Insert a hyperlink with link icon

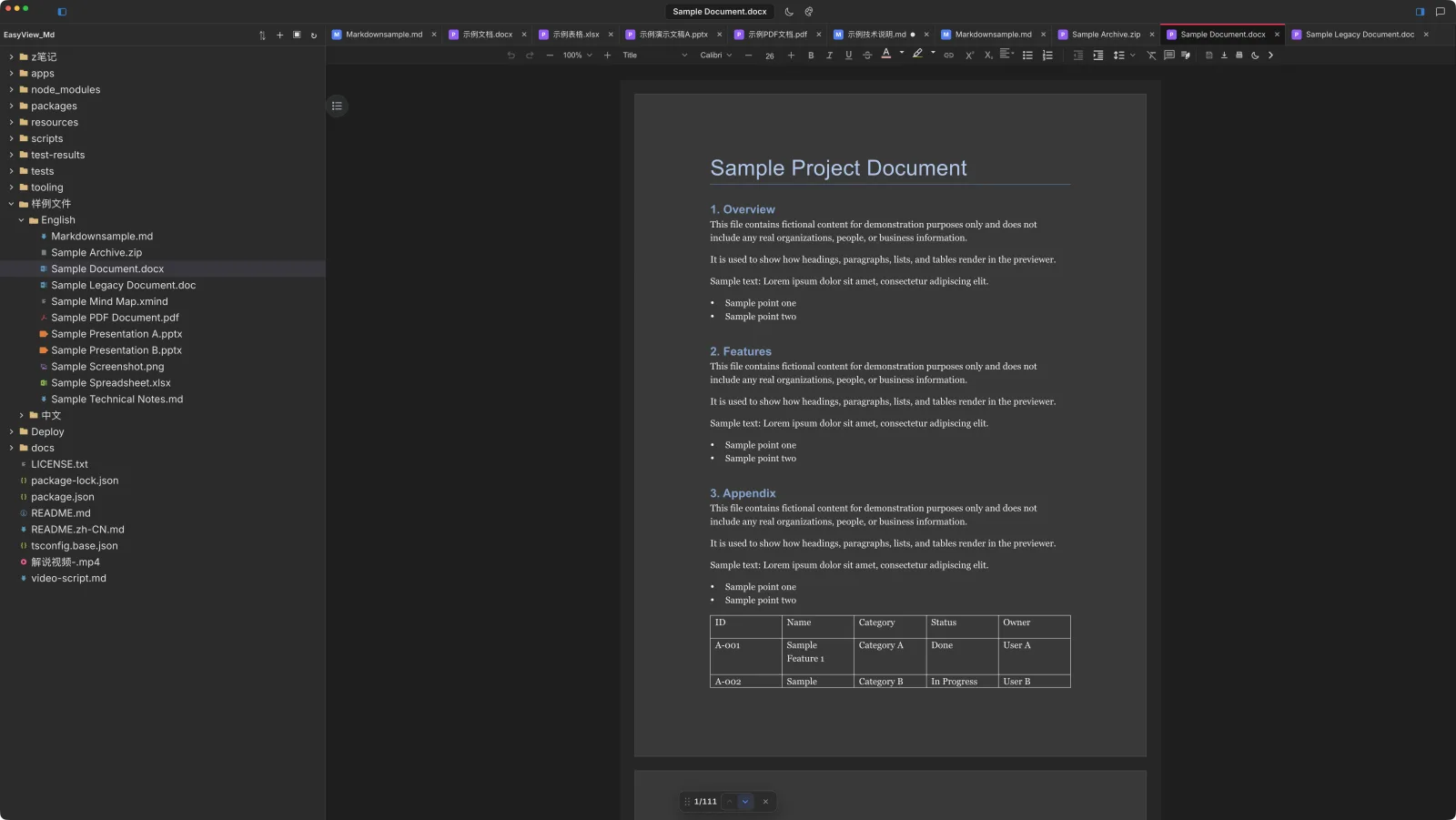click(x=948, y=56)
